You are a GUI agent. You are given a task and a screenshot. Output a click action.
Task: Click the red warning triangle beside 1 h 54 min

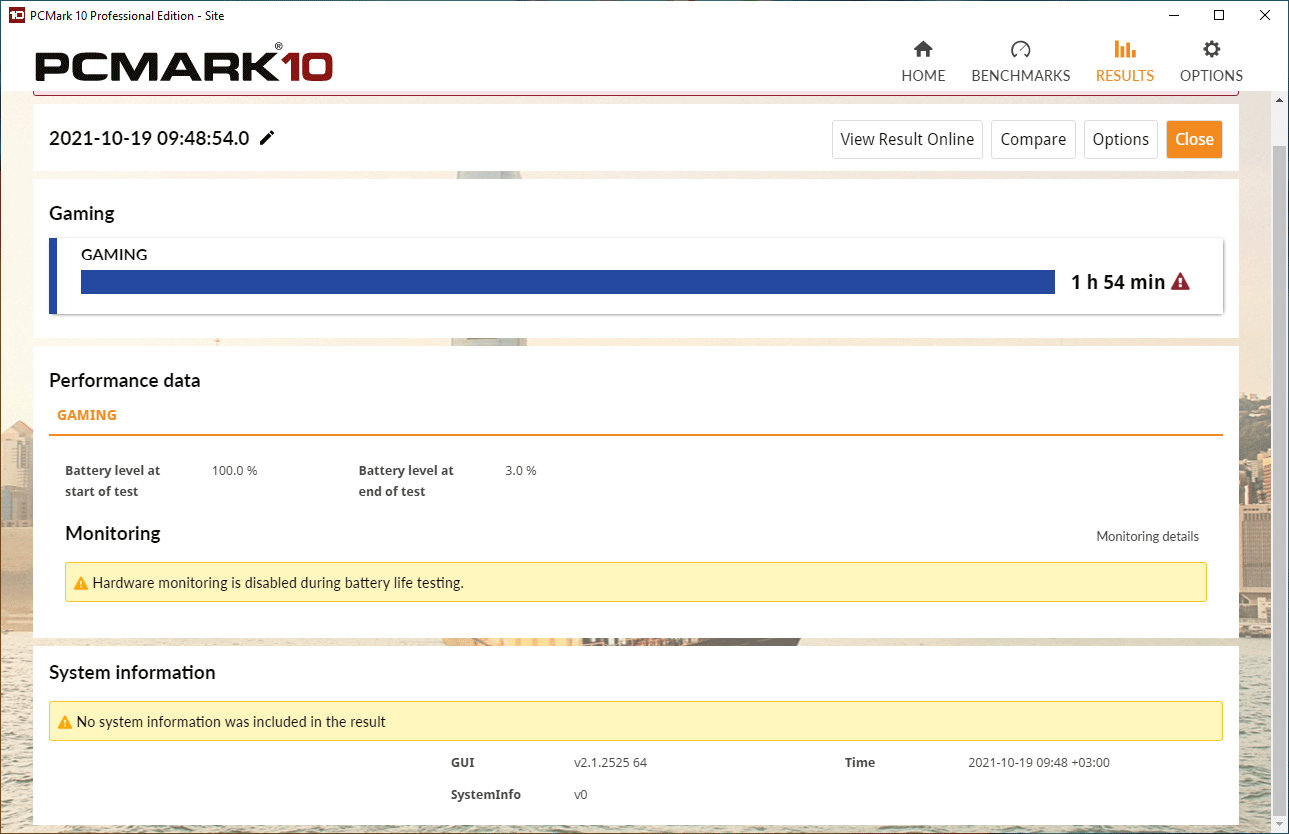(x=1180, y=282)
